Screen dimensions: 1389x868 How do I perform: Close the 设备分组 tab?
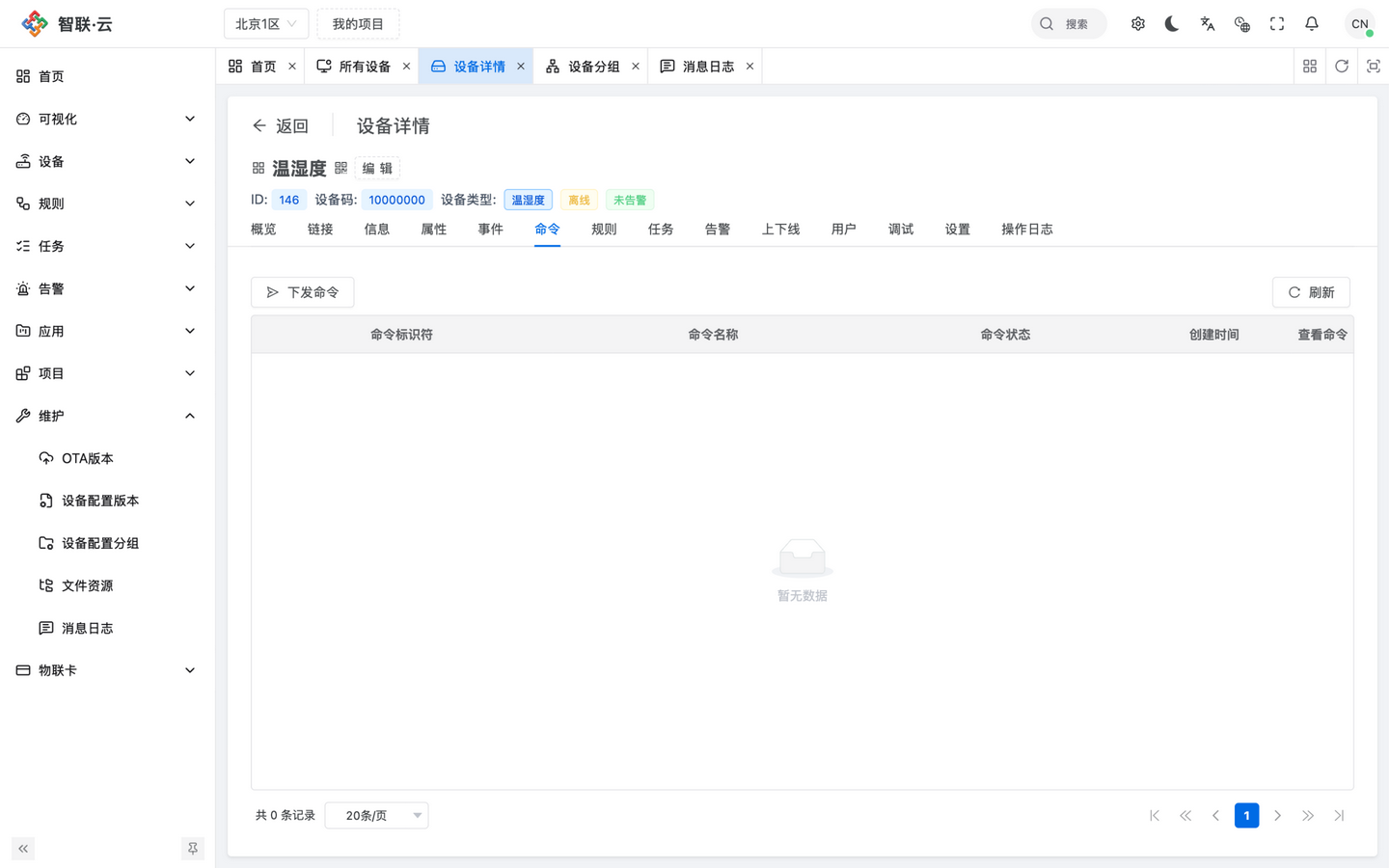[x=636, y=67]
